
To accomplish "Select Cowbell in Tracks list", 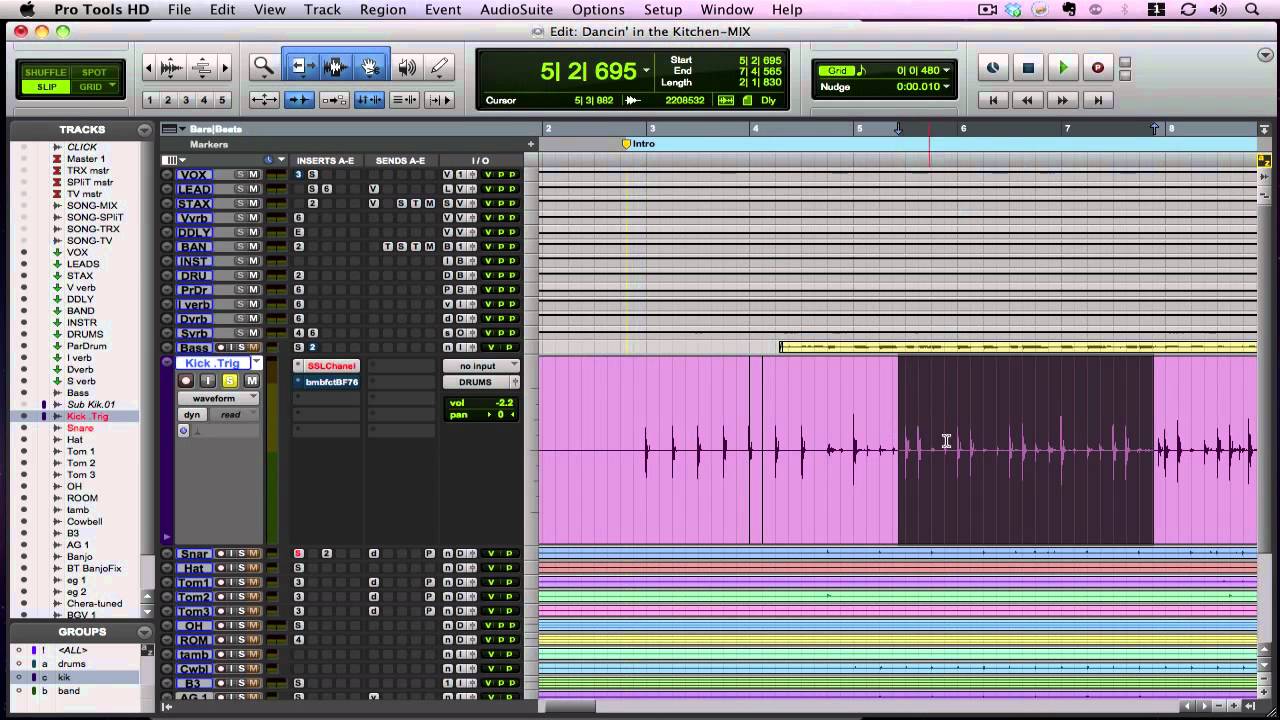I will (x=85, y=521).
